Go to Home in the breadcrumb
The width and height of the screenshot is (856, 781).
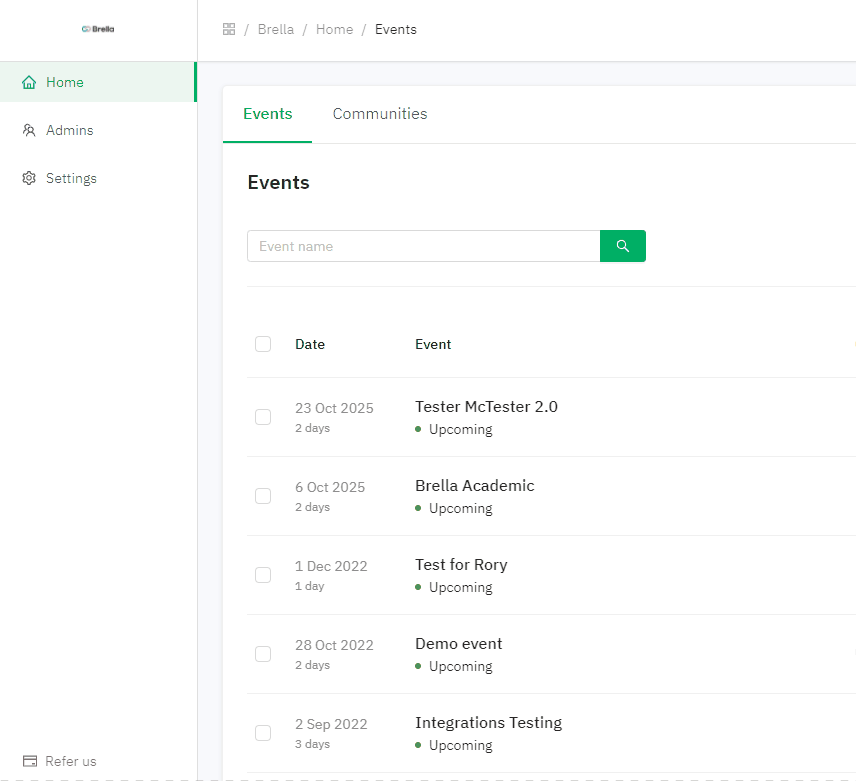point(335,29)
